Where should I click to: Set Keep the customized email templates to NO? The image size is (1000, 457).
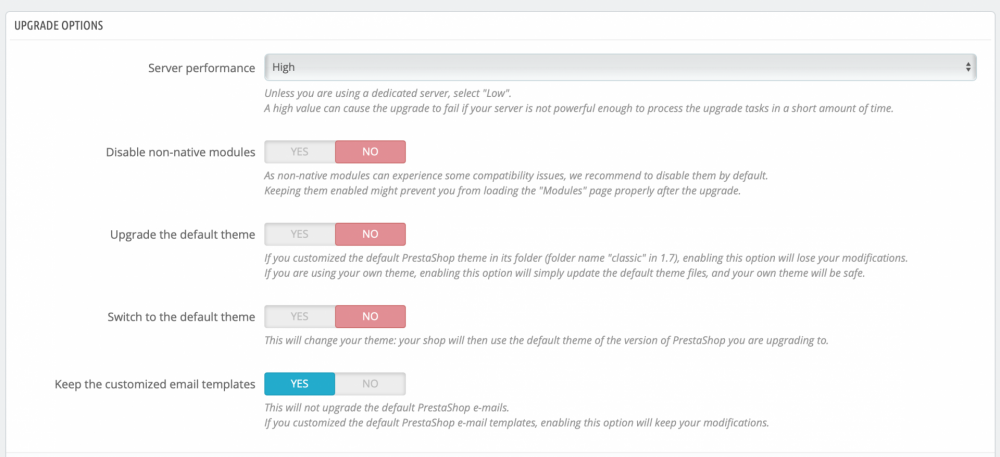tap(370, 384)
